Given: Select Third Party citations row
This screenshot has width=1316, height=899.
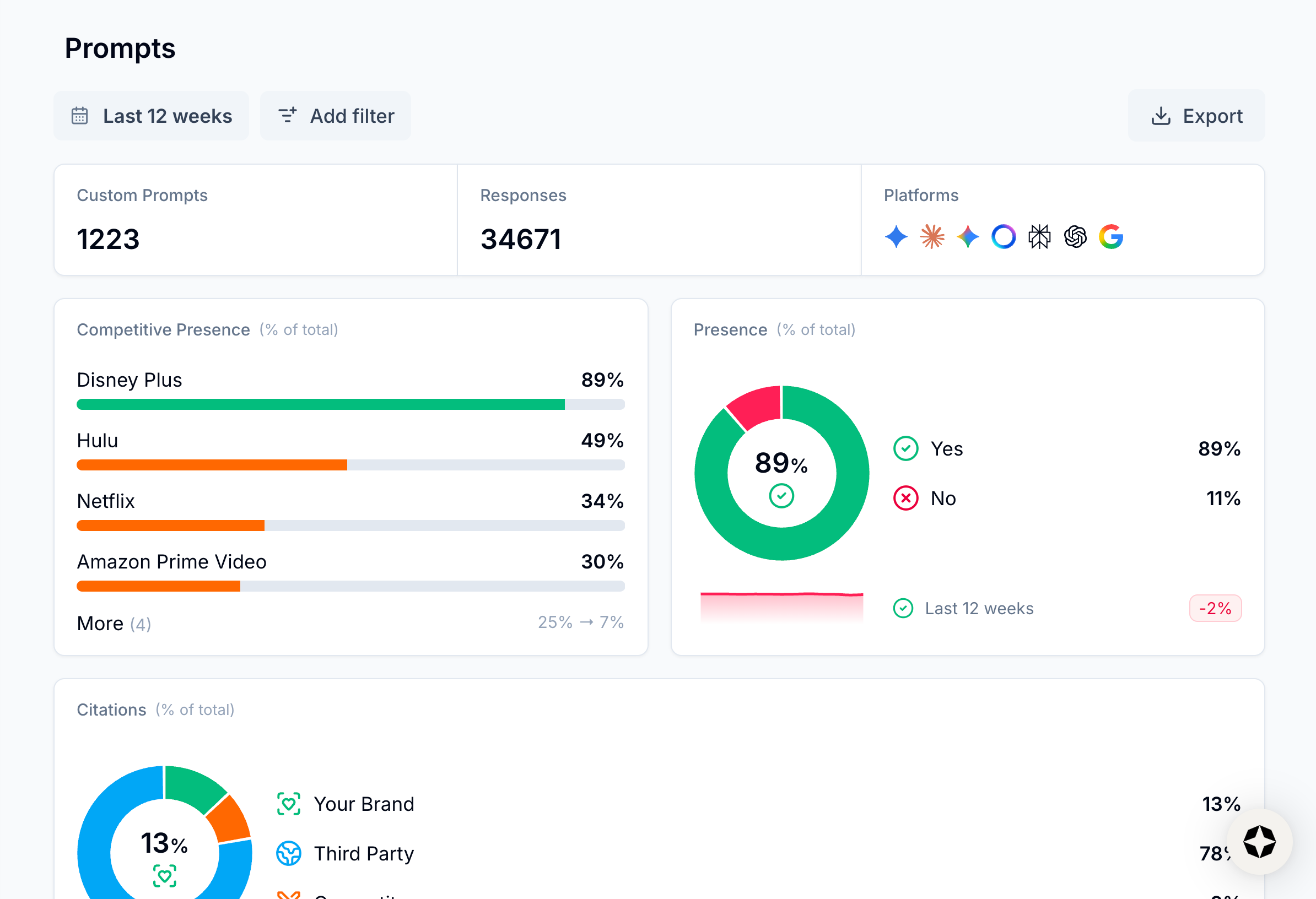Looking at the screenshot, I should pos(364,853).
